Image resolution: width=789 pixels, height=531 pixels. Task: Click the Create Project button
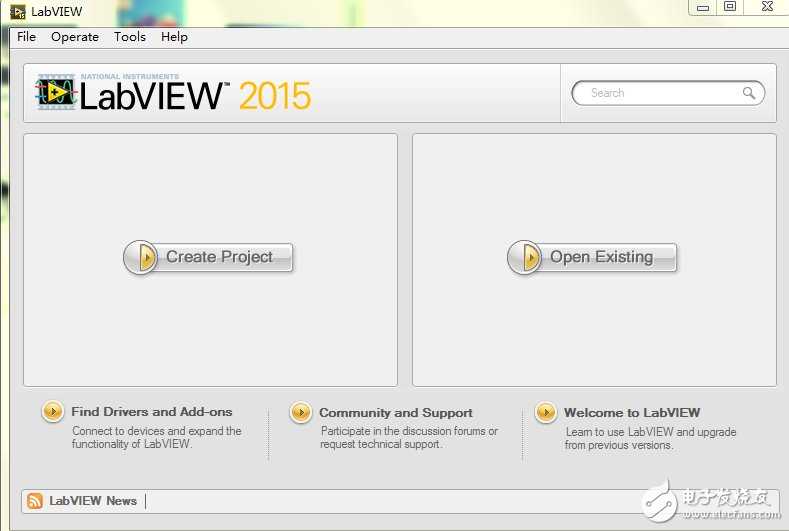(x=208, y=257)
